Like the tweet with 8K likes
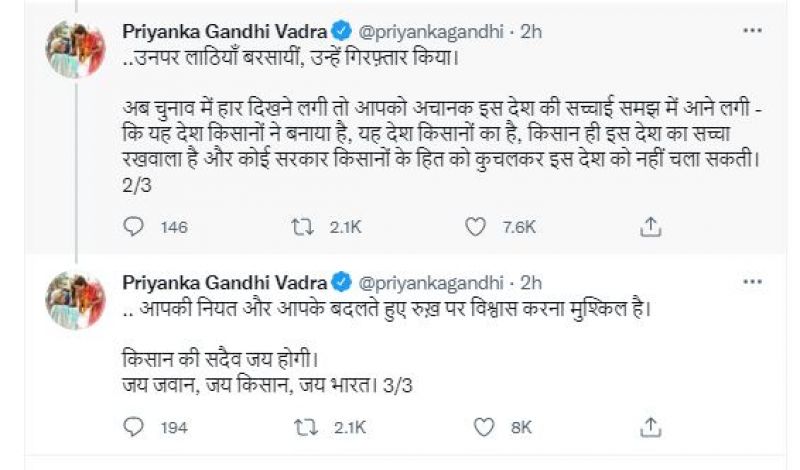 (486, 427)
